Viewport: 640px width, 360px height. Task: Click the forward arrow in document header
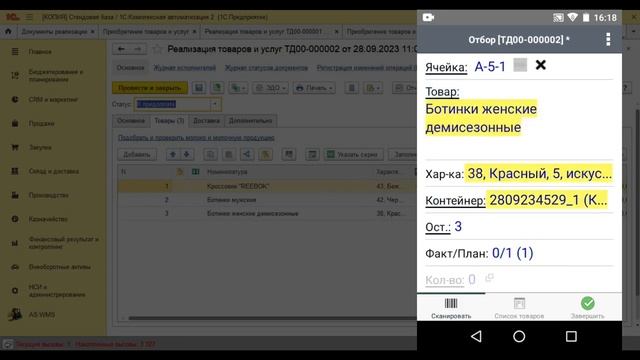point(138,49)
